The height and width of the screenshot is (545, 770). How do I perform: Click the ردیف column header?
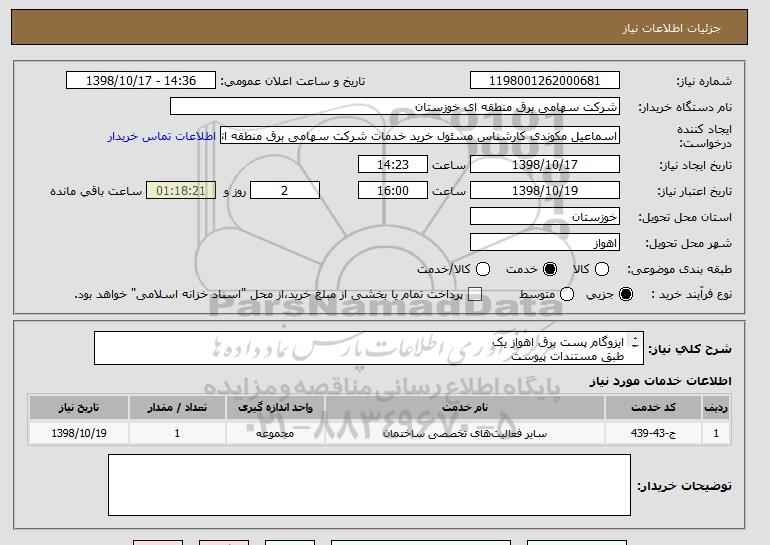(x=716, y=408)
